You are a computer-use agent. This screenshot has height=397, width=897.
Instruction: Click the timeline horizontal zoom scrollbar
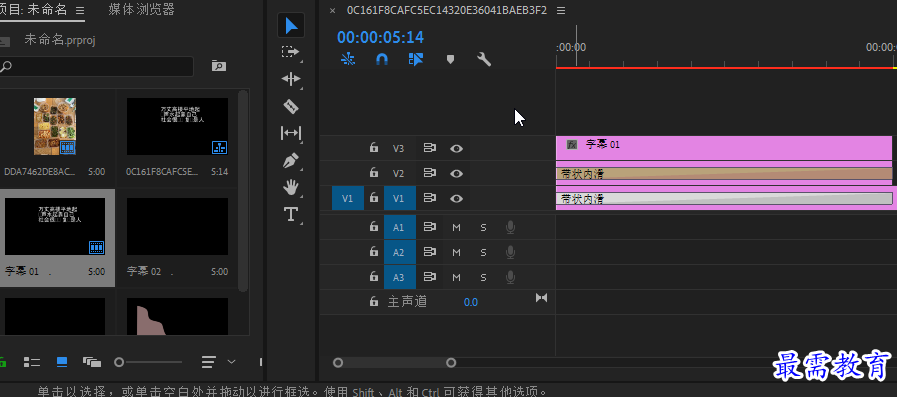click(x=394, y=362)
